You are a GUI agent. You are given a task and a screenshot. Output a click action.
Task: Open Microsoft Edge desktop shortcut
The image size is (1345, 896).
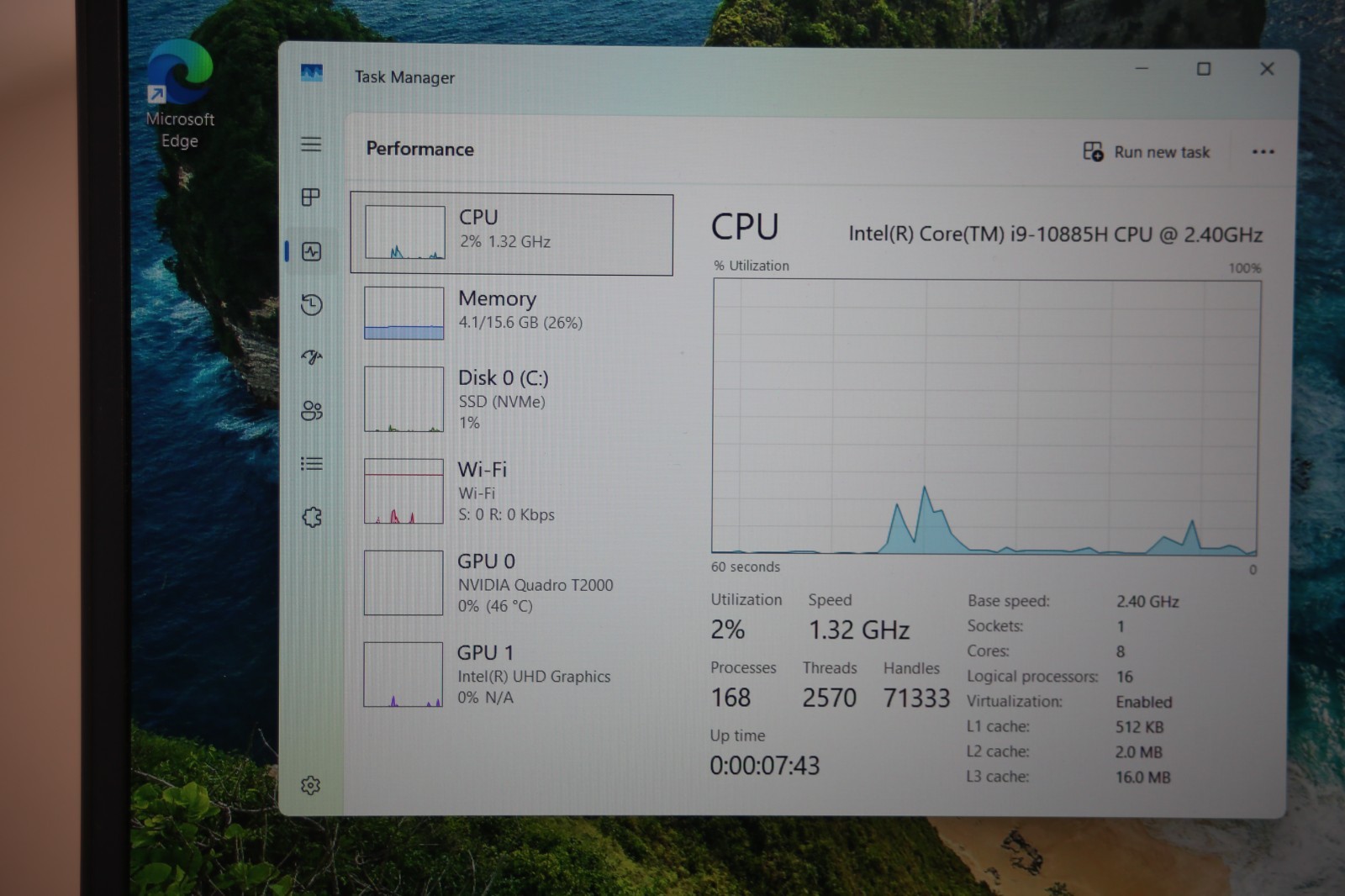[180, 94]
